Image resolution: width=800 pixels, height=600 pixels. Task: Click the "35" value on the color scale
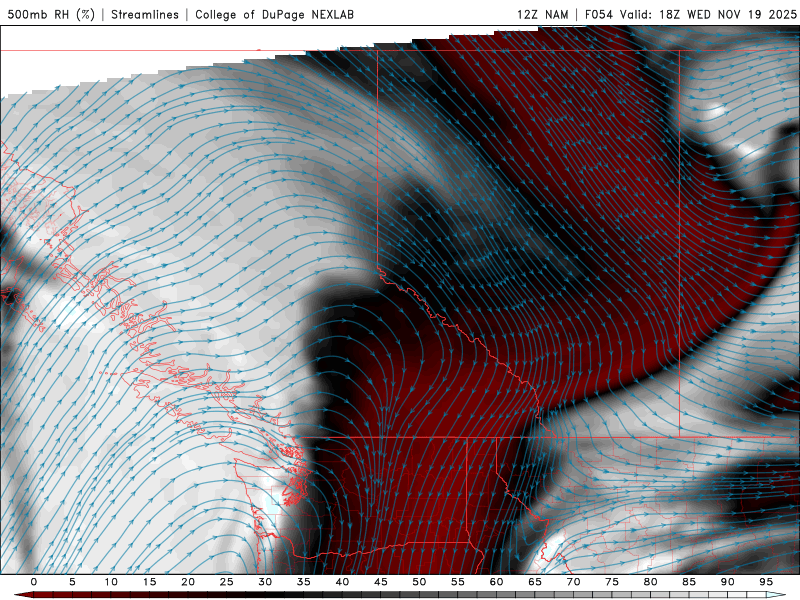tap(303, 582)
